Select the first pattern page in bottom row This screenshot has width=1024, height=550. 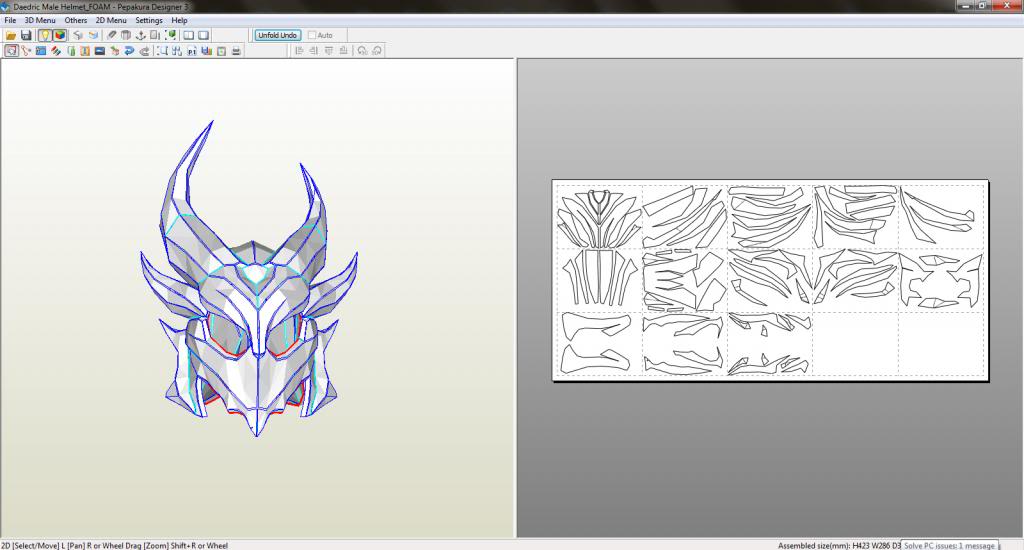pyautogui.click(x=600, y=344)
